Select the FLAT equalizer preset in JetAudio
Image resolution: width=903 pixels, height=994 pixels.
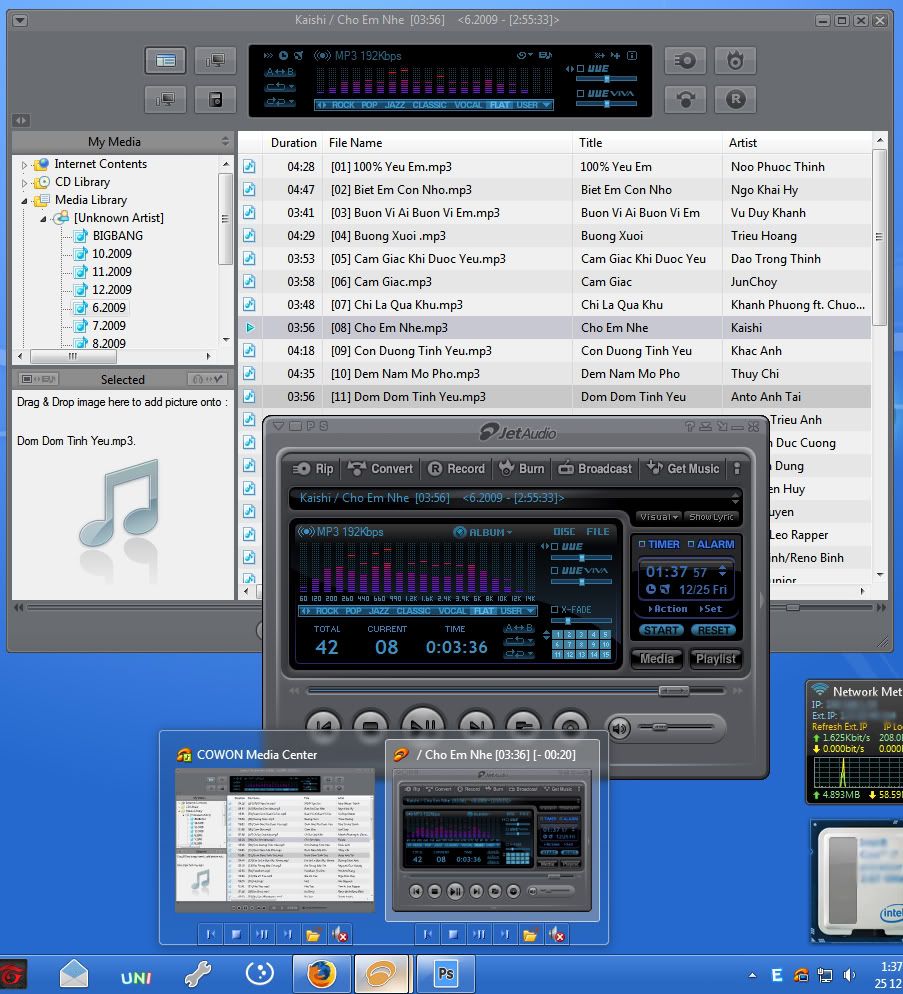coord(483,611)
